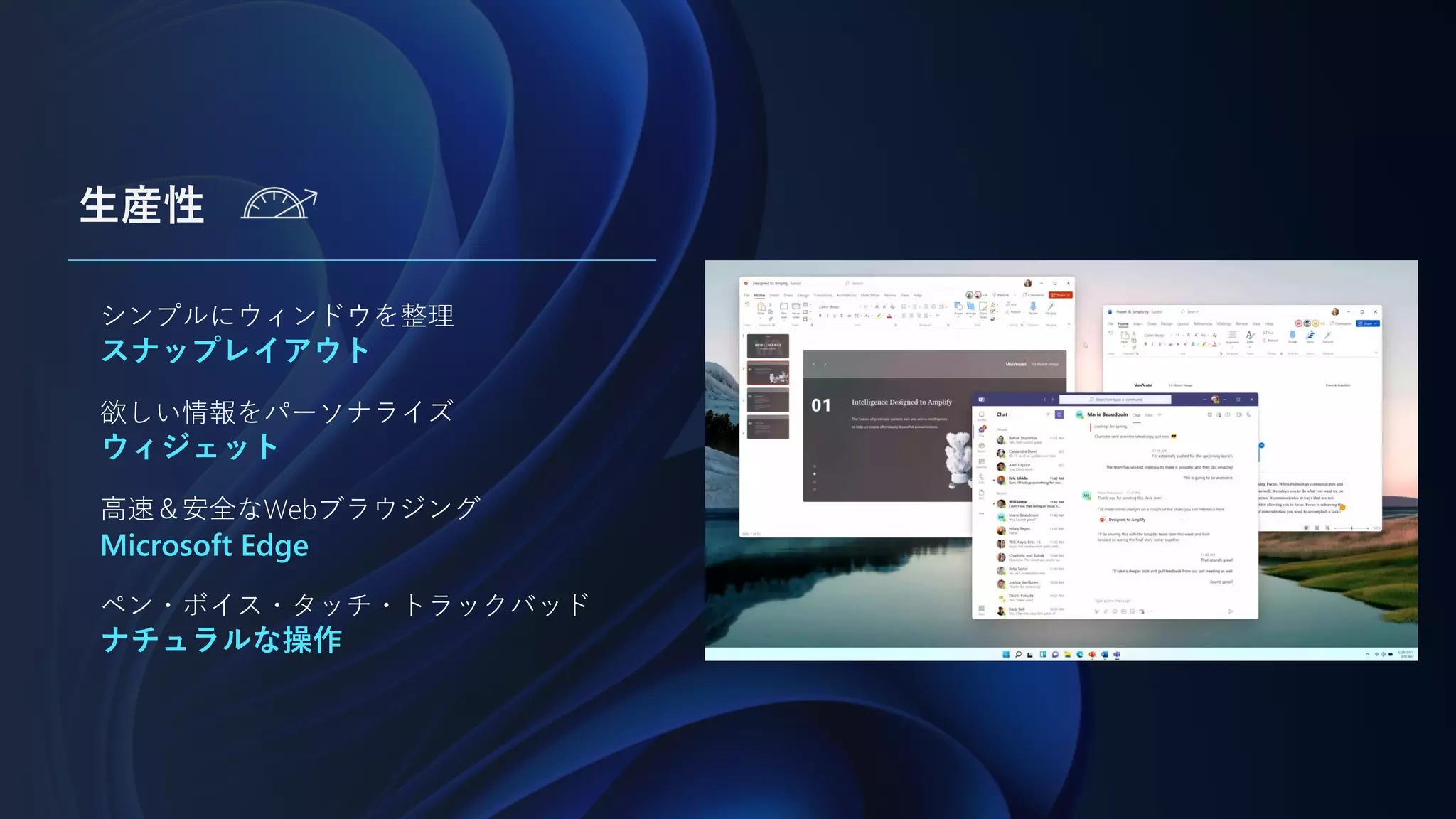Image resolution: width=1456 pixels, height=819 pixels.
Task: Click Comments button in PowerPoint
Action: coord(1034,295)
